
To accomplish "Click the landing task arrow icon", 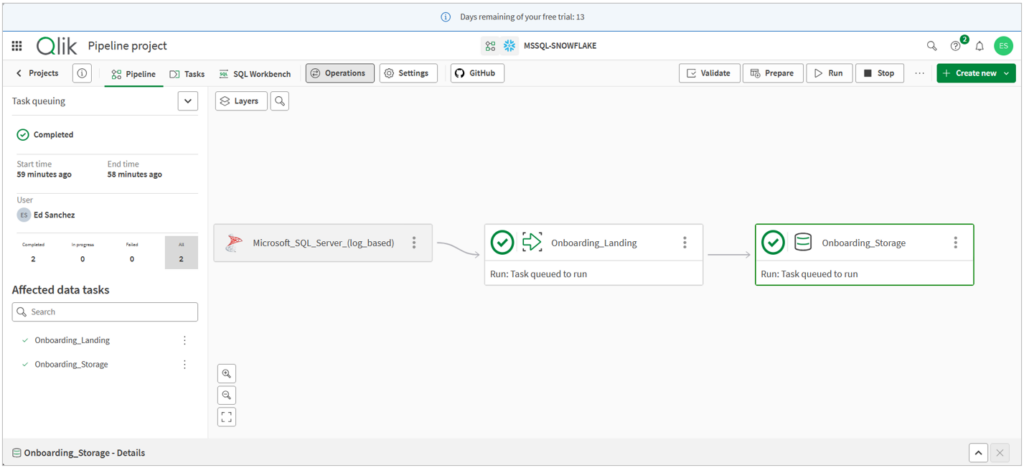I will click(532, 243).
